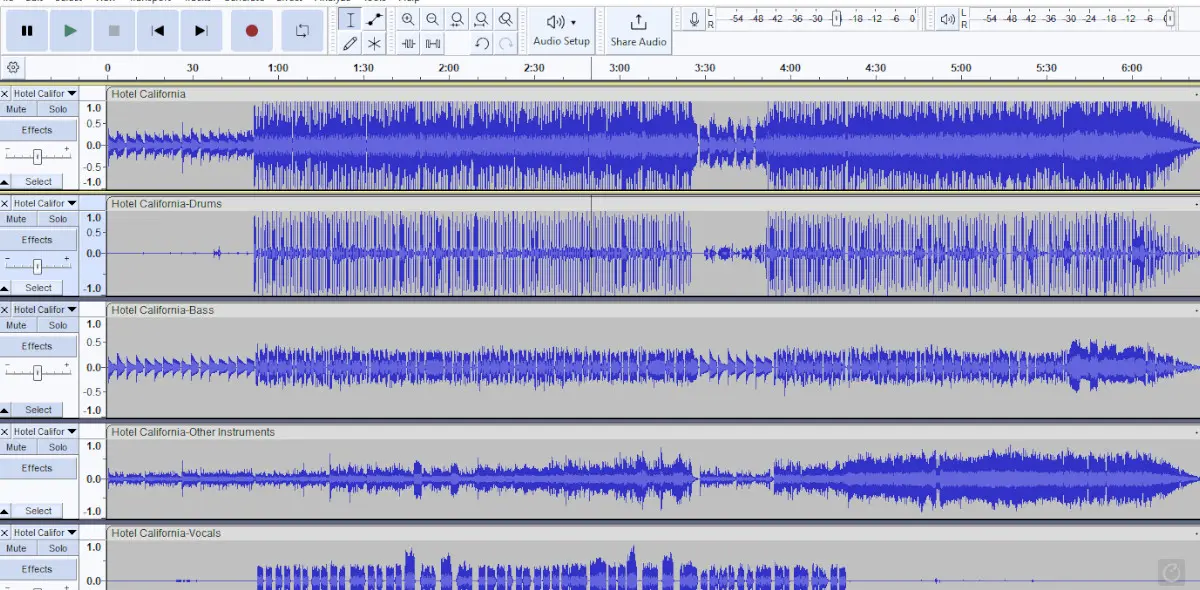
Task: Click Select on Other Instruments track
Action: [x=39, y=511]
